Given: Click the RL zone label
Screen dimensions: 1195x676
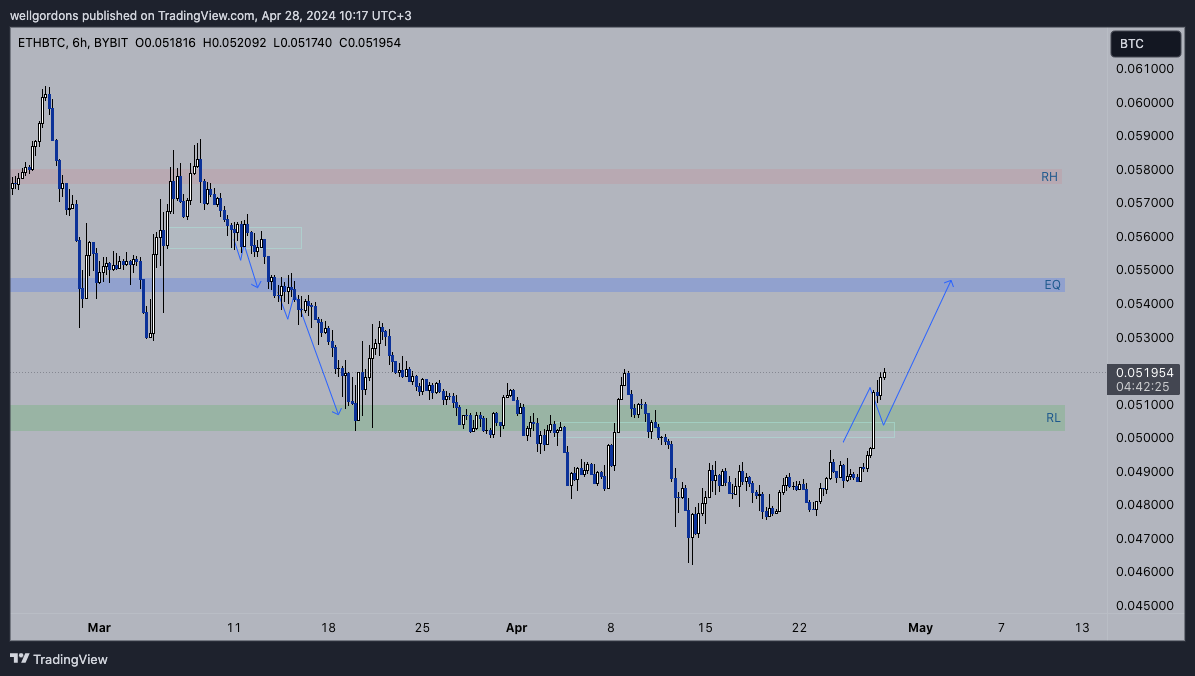Looking at the screenshot, I should click(1053, 418).
